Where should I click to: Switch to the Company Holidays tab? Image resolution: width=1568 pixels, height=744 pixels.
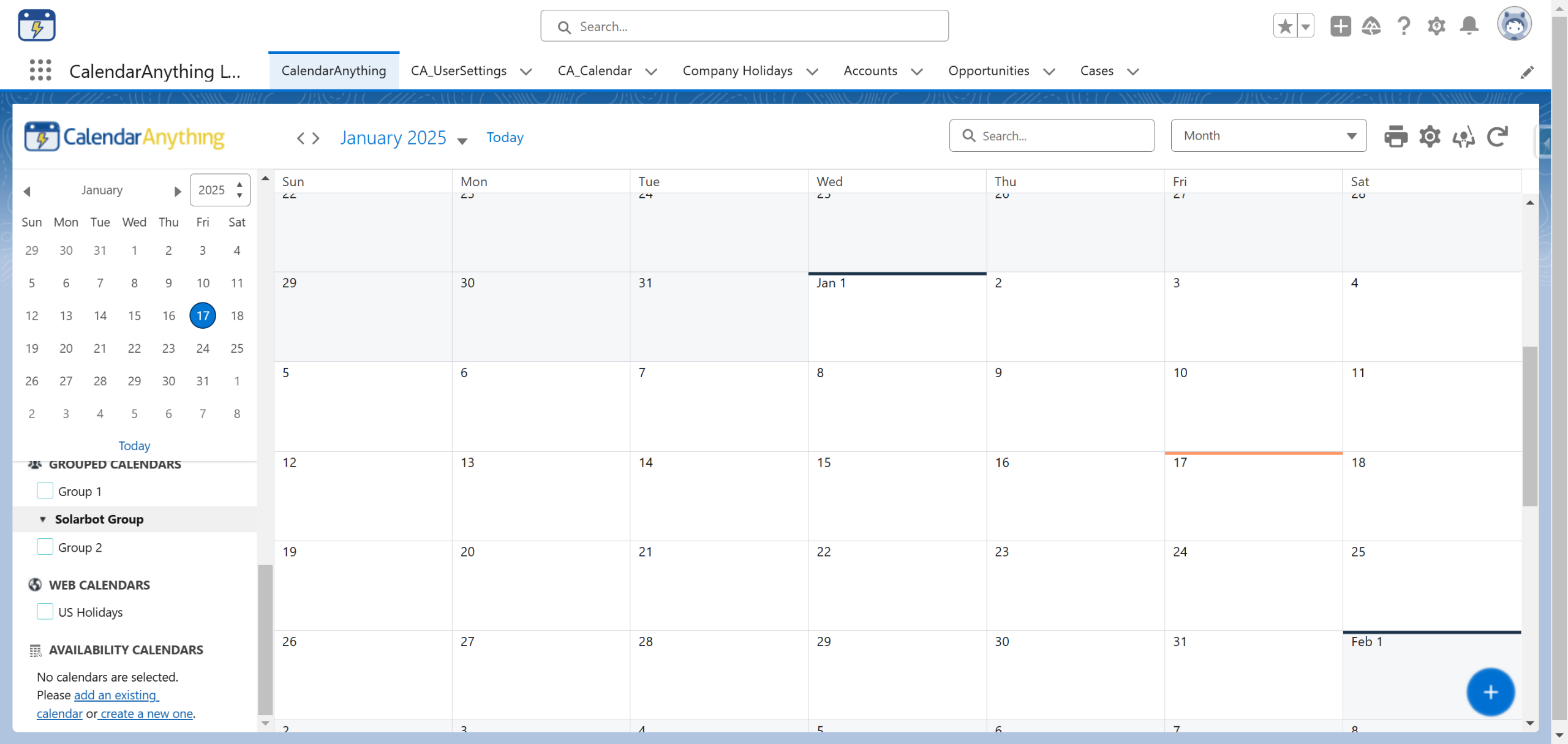737,71
